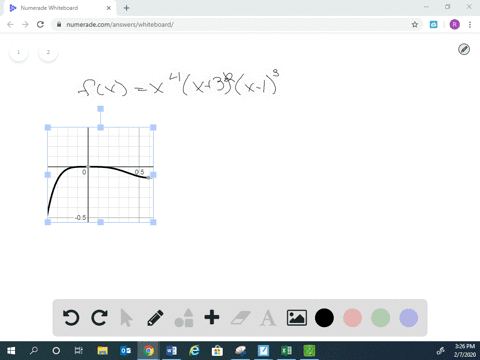The width and height of the screenshot is (480, 360).
Task: Switch to Chrome on taskbar
Action: [148, 351]
